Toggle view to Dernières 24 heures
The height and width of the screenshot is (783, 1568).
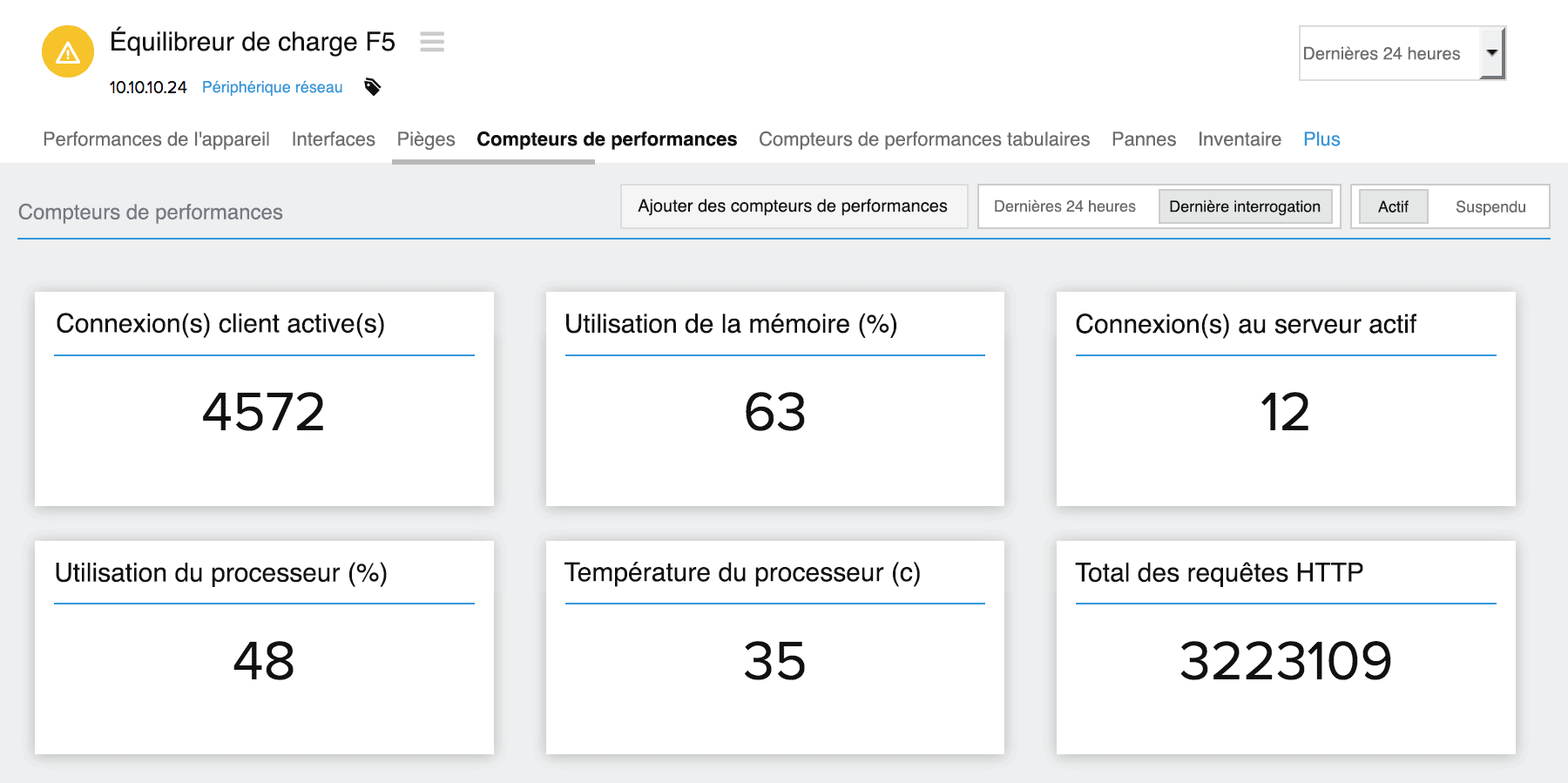[1064, 206]
